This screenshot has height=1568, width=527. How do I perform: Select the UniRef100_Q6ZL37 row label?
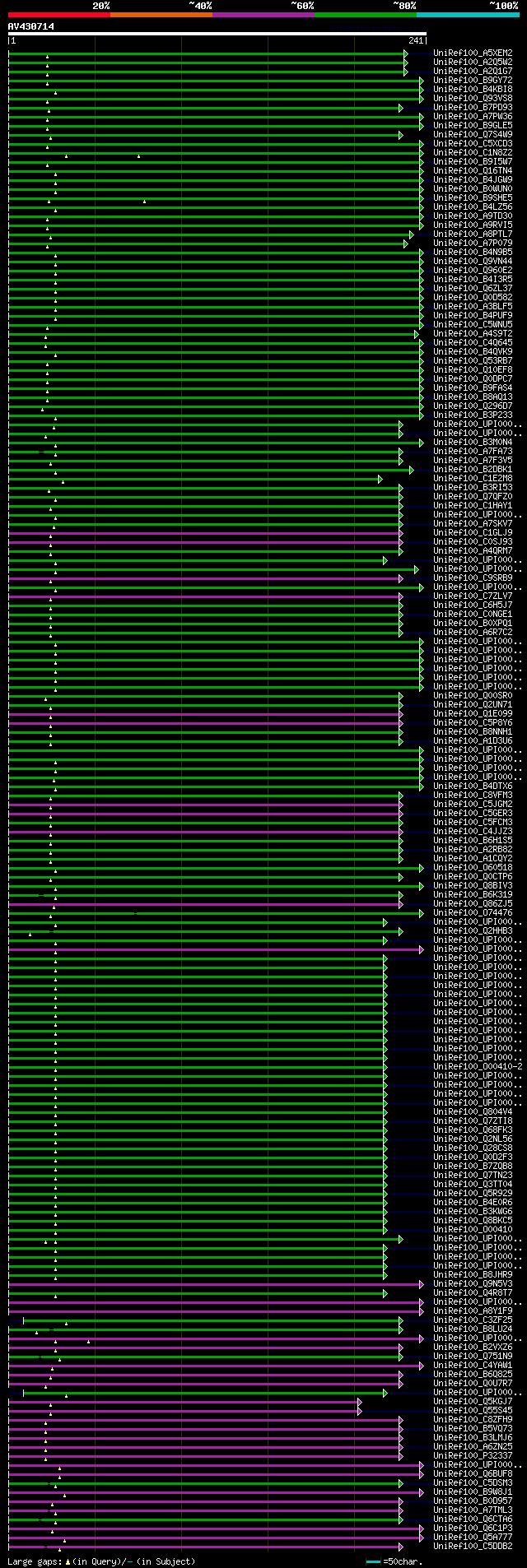point(473,288)
